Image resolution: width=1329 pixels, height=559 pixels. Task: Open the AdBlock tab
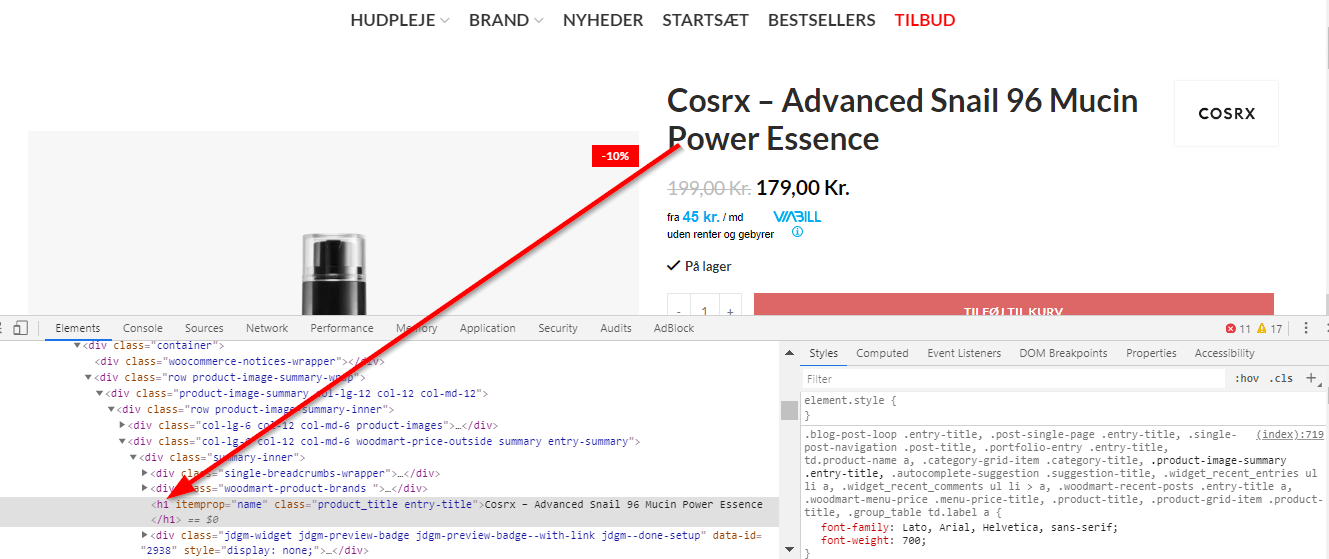click(x=674, y=328)
